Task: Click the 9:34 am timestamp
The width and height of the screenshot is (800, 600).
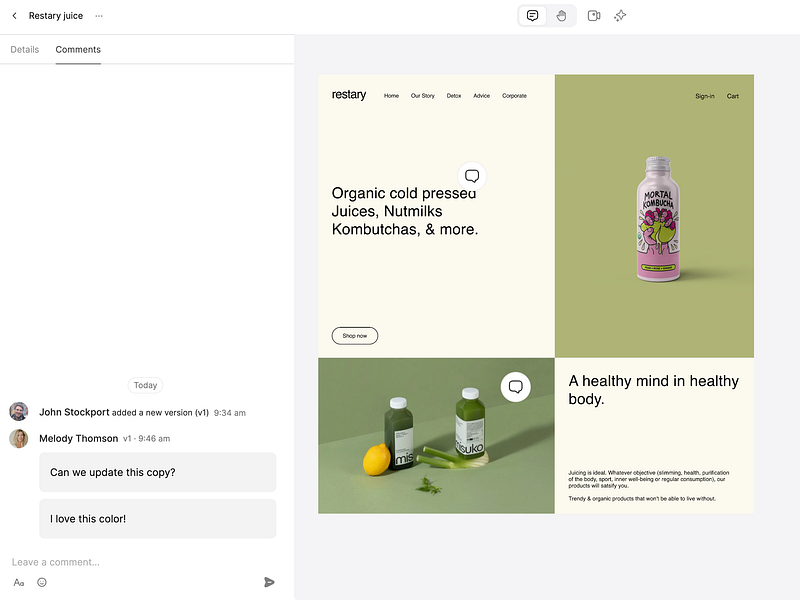Action: pyautogui.click(x=230, y=413)
